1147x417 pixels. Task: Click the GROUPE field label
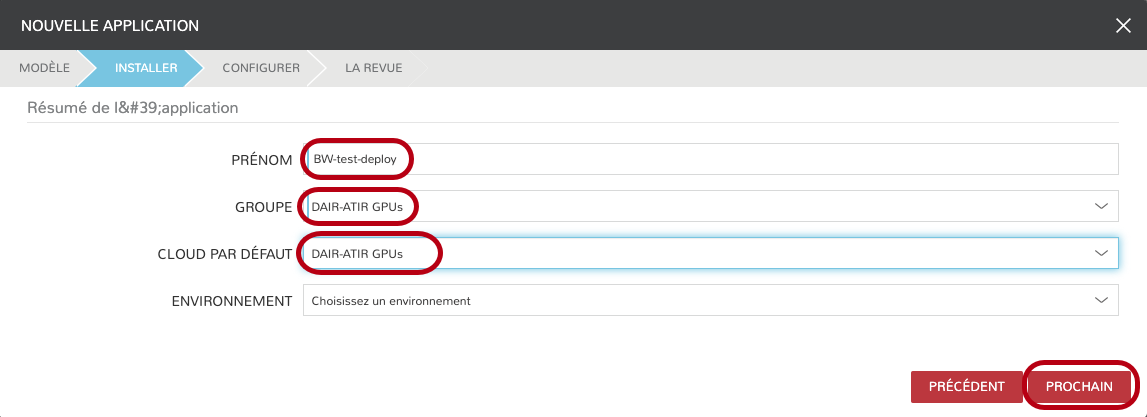click(x=256, y=207)
